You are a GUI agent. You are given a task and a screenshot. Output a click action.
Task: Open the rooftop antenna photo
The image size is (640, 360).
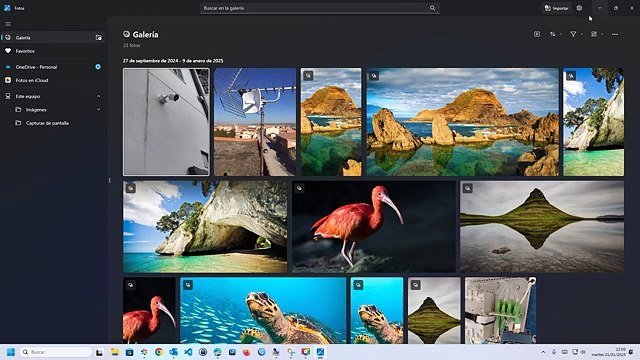click(x=255, y=122)
